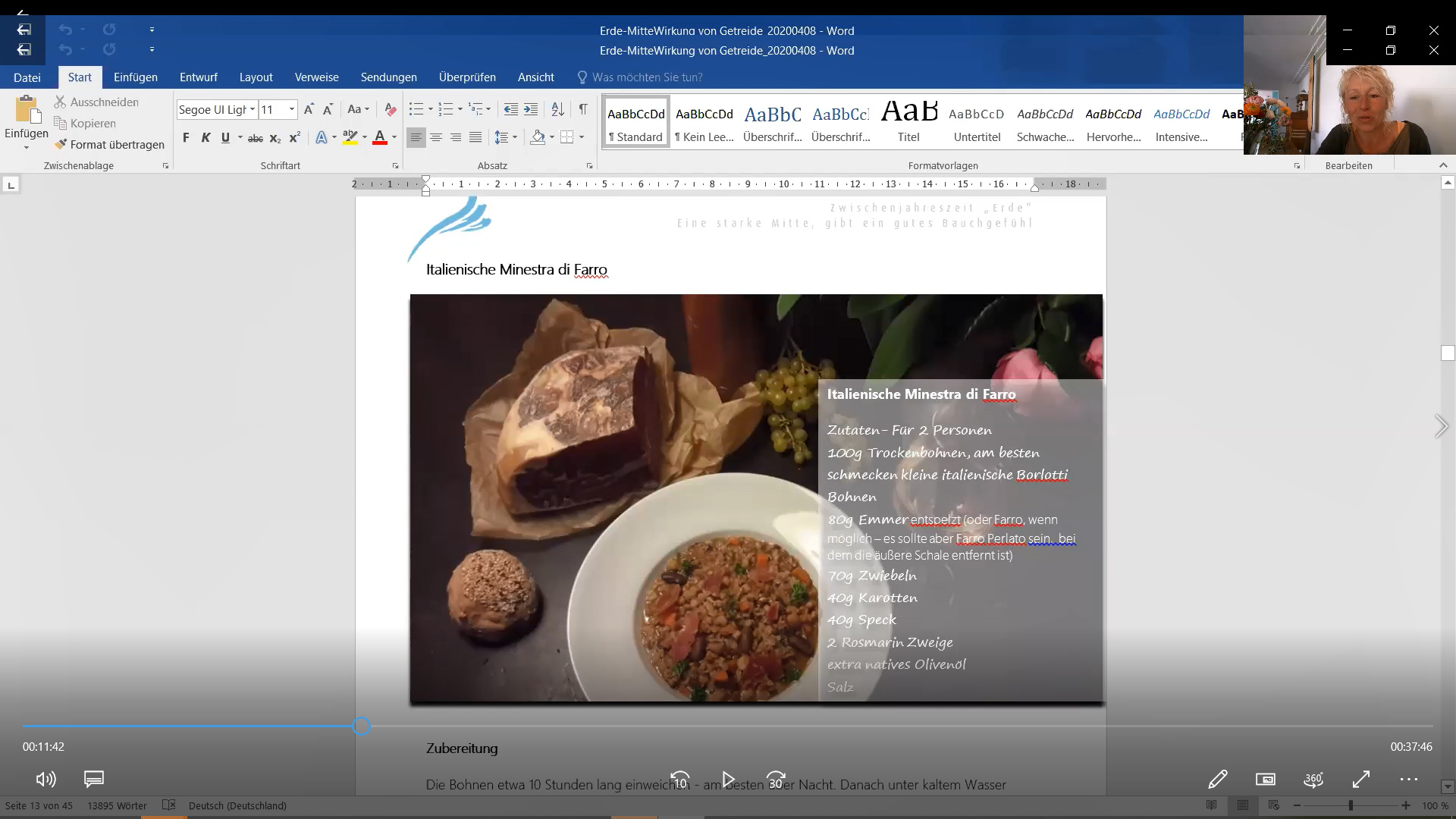1456x819 pixels.
Task: Zoom in with the plus button
Action: click(x=1406, y=805)
